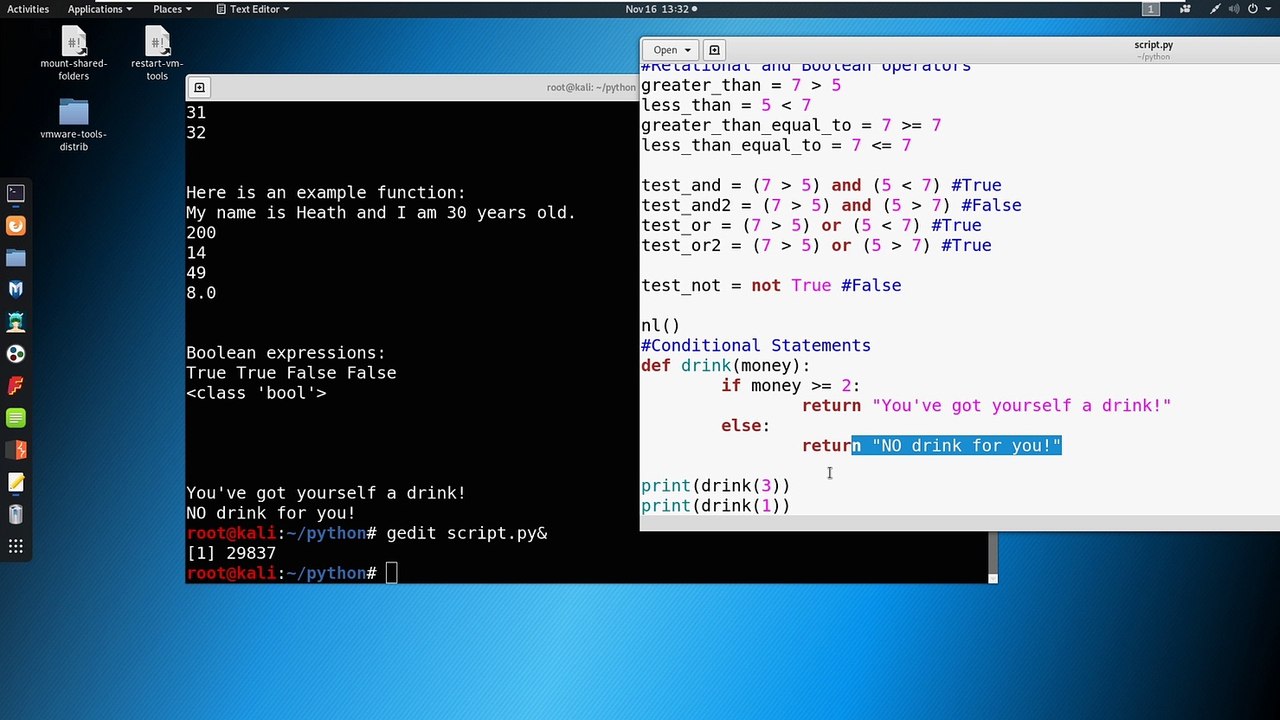Expand the Open recent files dropdown arrow
Image resolution: width=1280 pixels, height=720 pixels.
[688, 50]
